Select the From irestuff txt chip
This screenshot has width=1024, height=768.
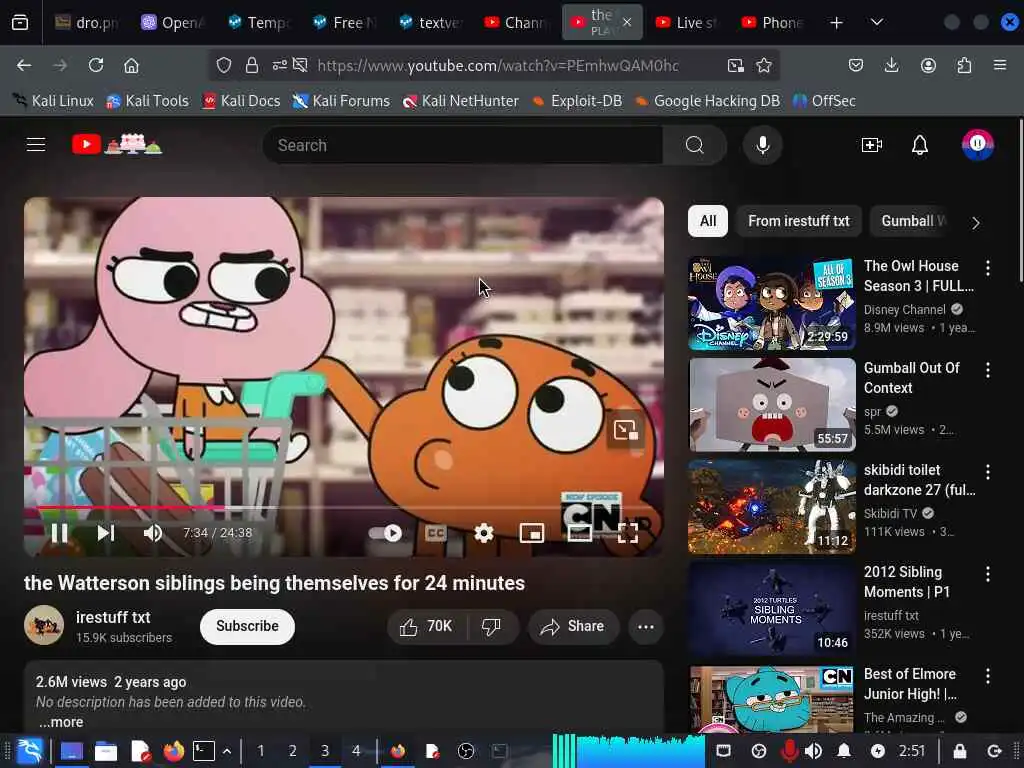(799, 221)
